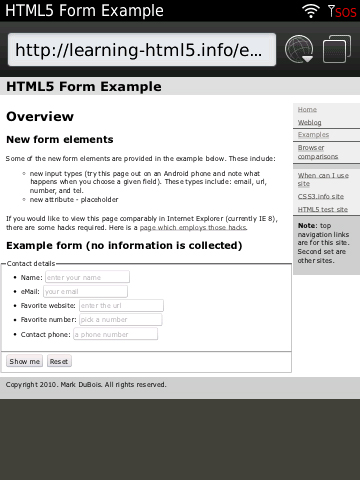Click the Name input field
The width and height of the screenshot is (360, 480).
coord(87,277)
